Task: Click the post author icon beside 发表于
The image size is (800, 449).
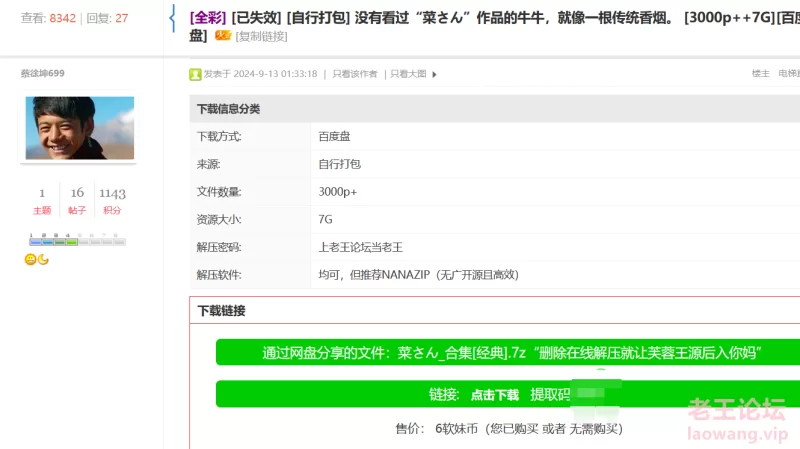Action: (x=195, y=74)
